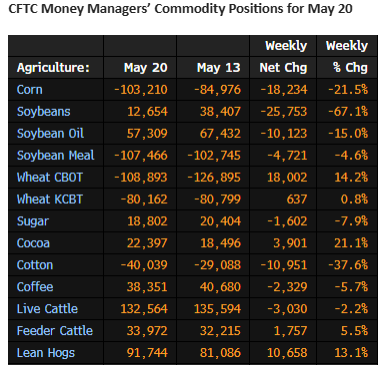This screenshot has height=371, width=387.
Task: Select the Weekly Net Chg header
Action: pyautogui.click(x=284, y=57)
